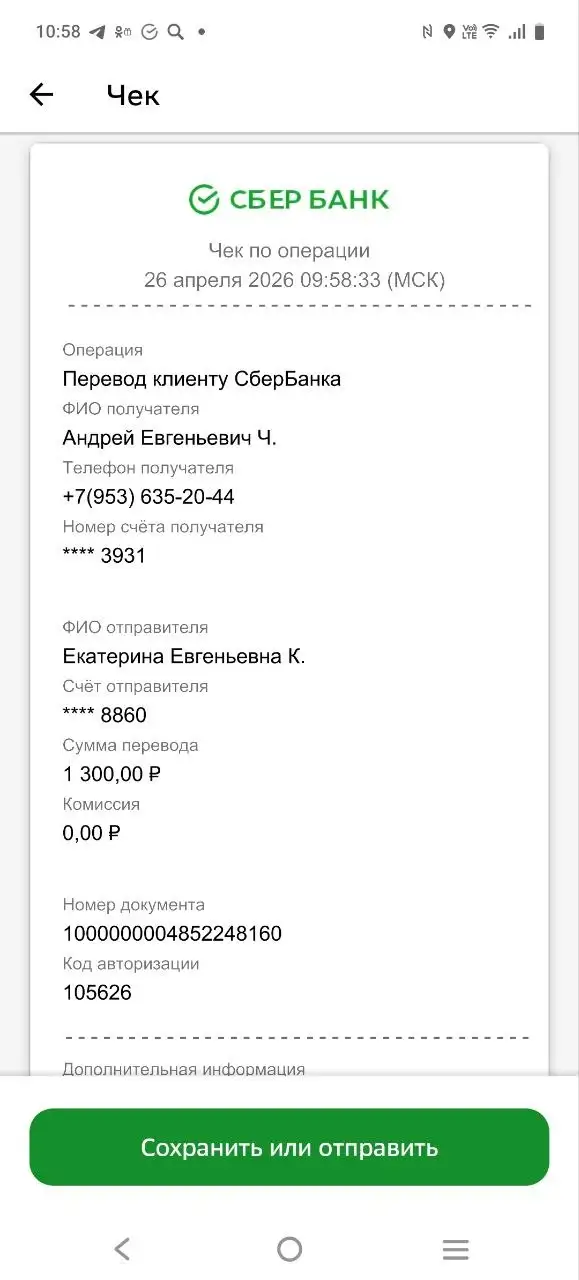Select the document number 1000000004852248160
The image size is (579, 1280).
[172, 933]
